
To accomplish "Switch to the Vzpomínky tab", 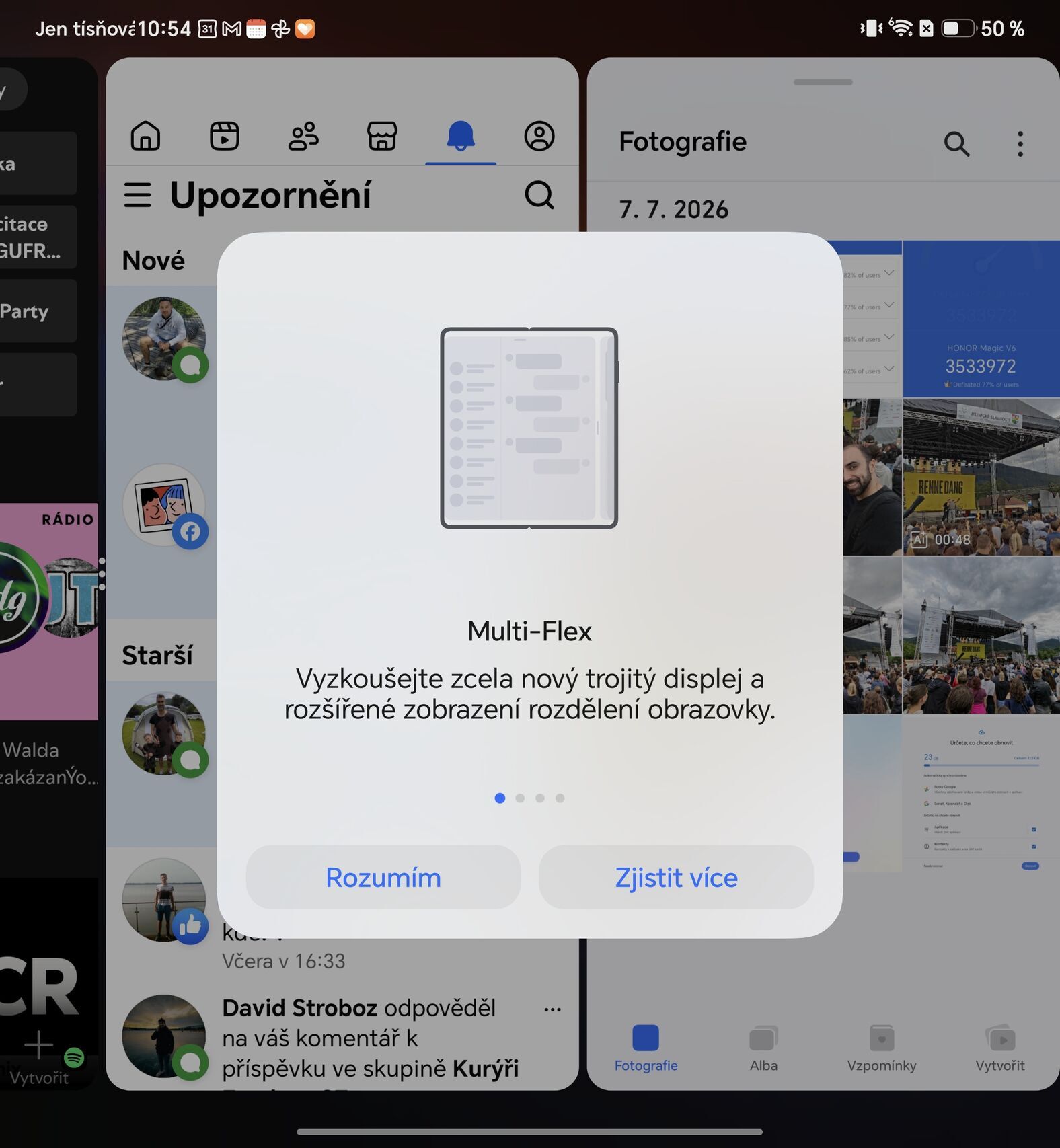I will 882,1048.
